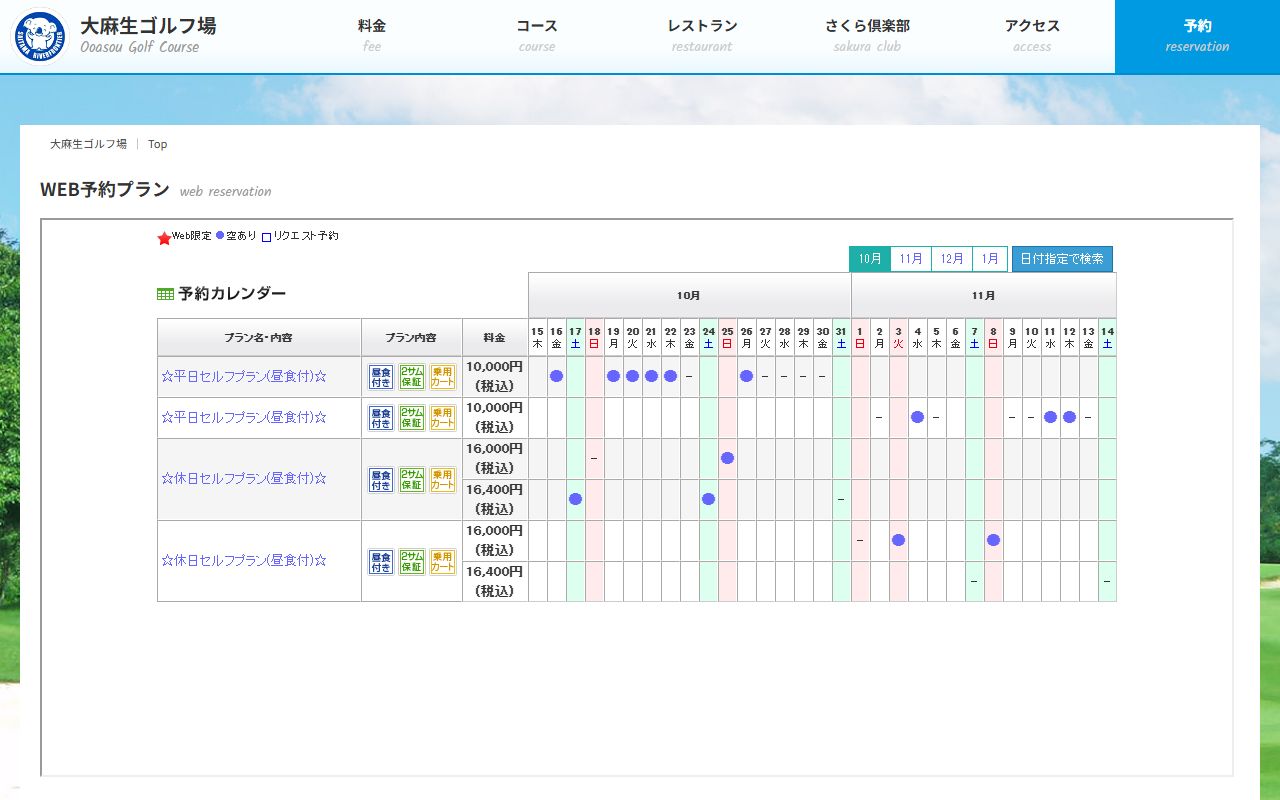
Task: Select the available slot on November 4
Action: (x=917, y=417)
